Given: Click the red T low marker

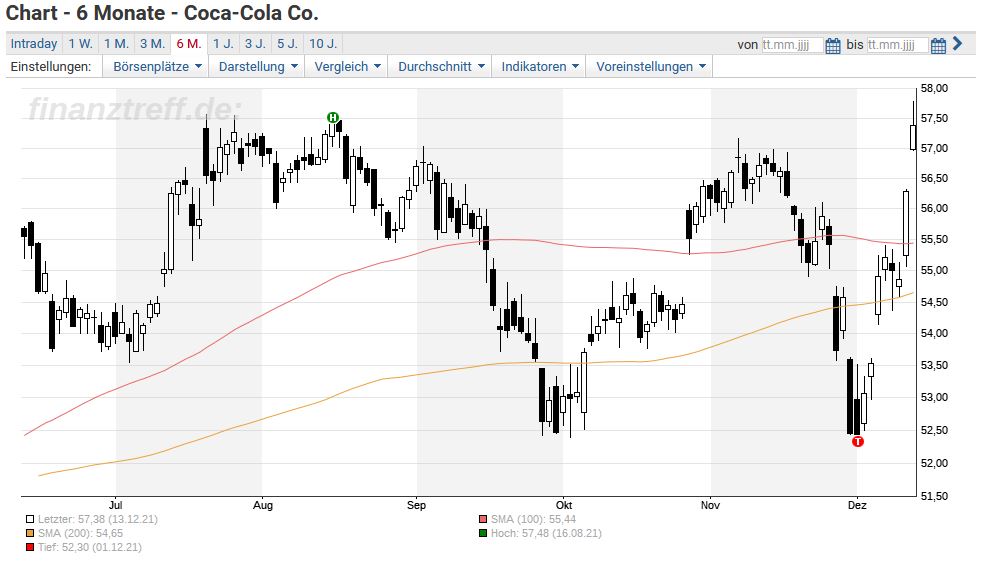Looking at the screenshot, I should coord(858,442).
